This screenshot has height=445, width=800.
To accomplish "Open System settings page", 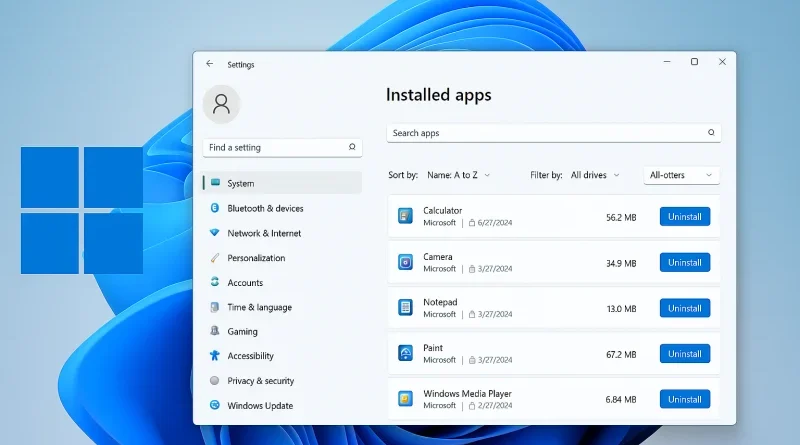I will tap(282, 183).
